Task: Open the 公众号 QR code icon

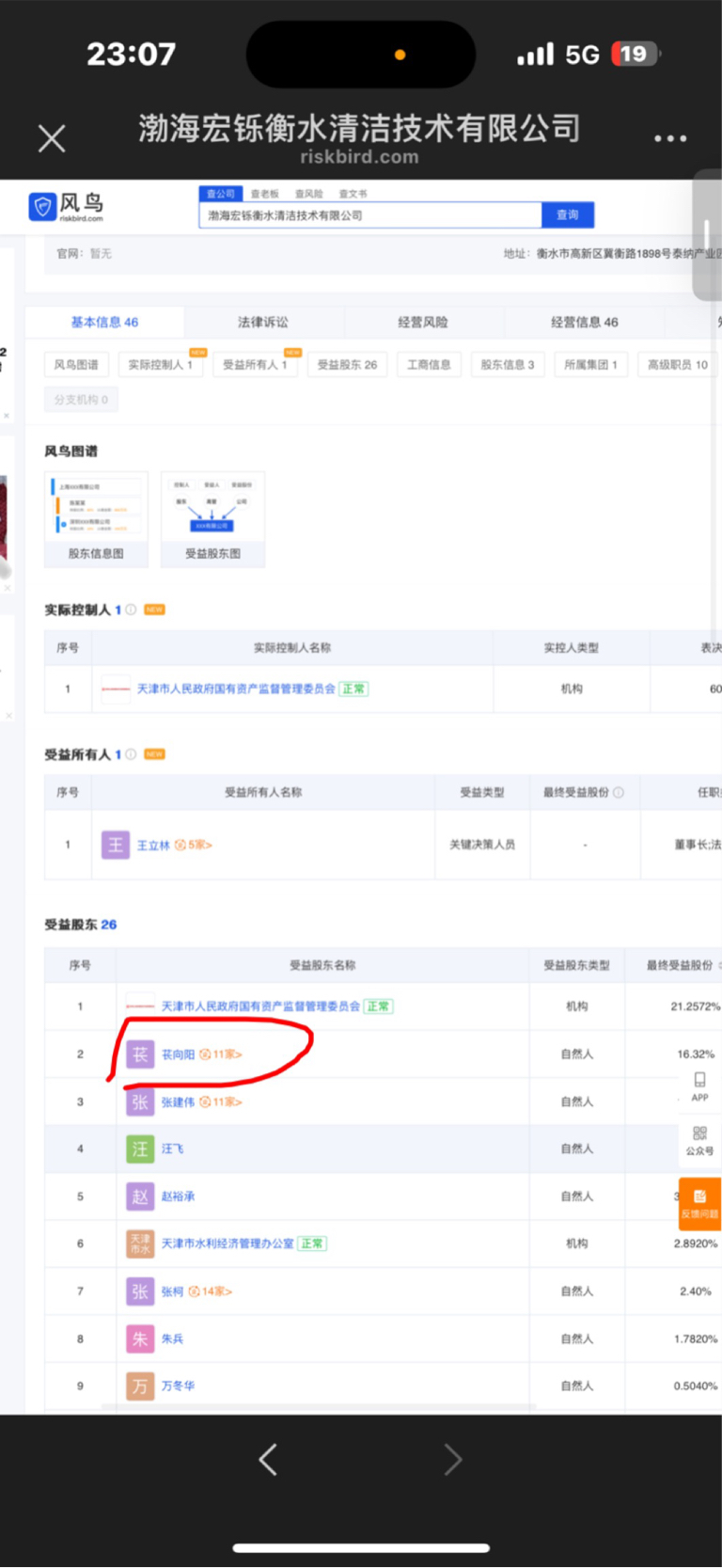Action: [x=699, y=1139]
